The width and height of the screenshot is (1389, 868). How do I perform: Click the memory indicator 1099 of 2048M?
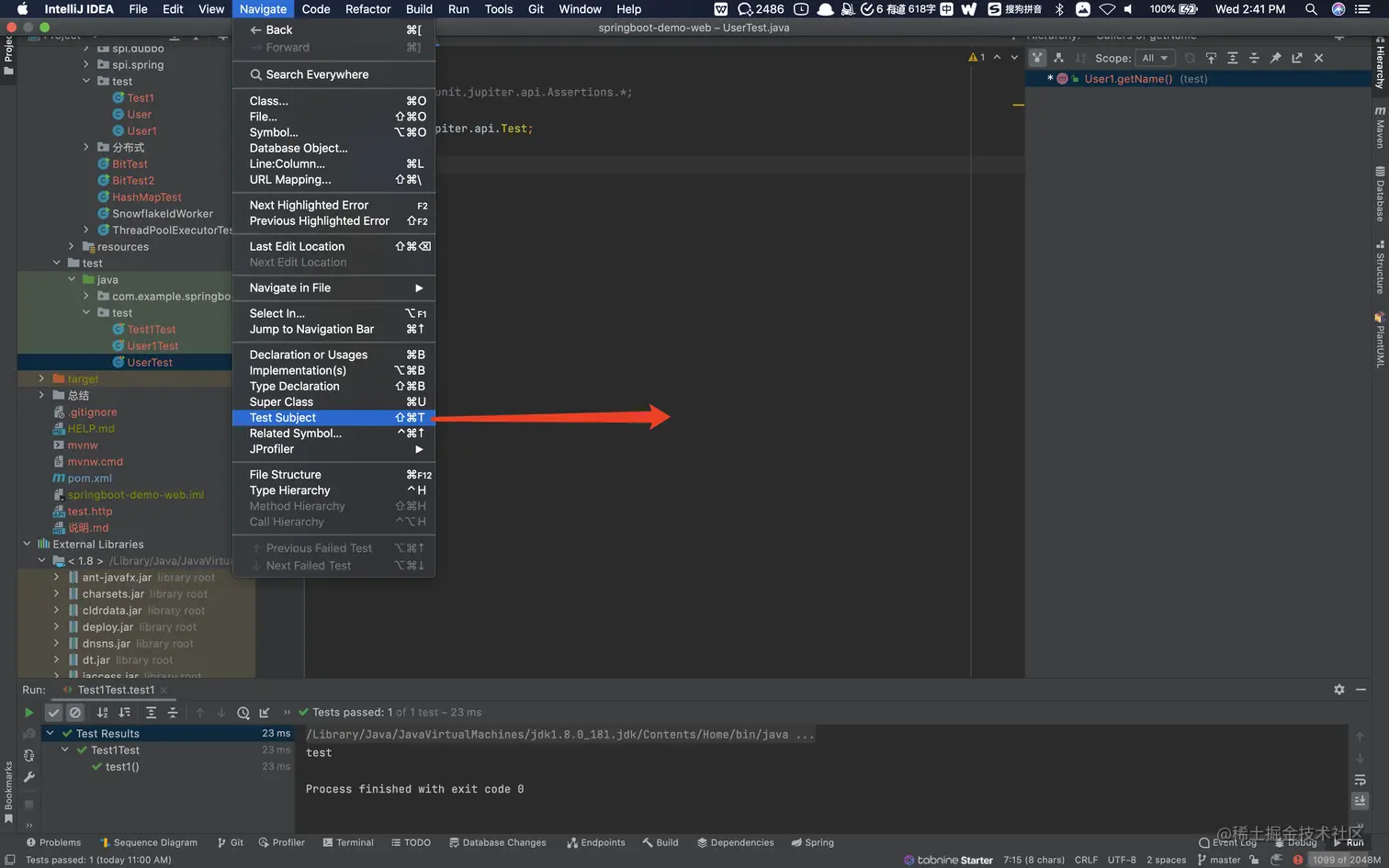[x=1346, y=861]
